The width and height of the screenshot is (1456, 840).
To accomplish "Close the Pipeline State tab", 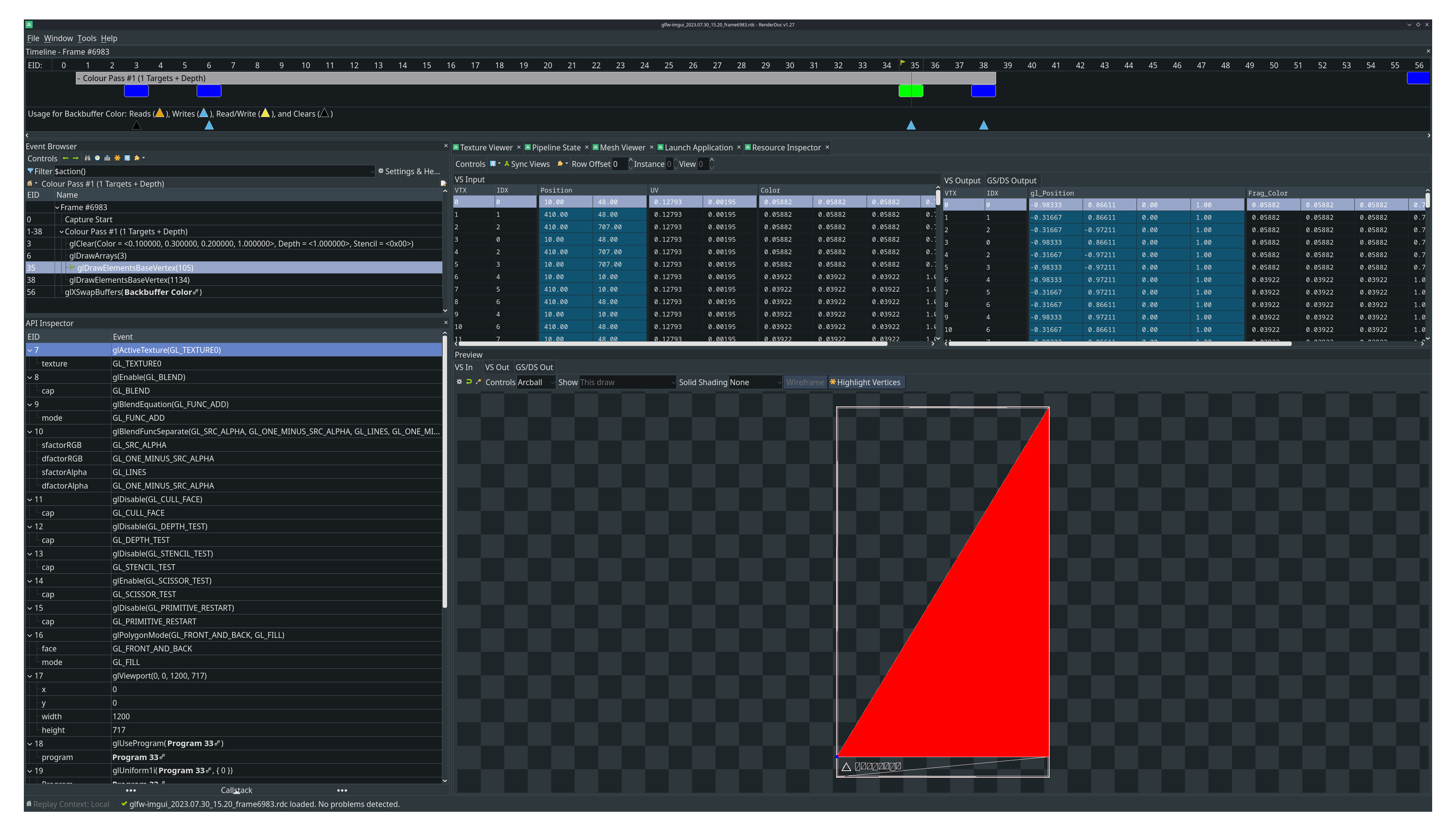I will coord(586,148).
